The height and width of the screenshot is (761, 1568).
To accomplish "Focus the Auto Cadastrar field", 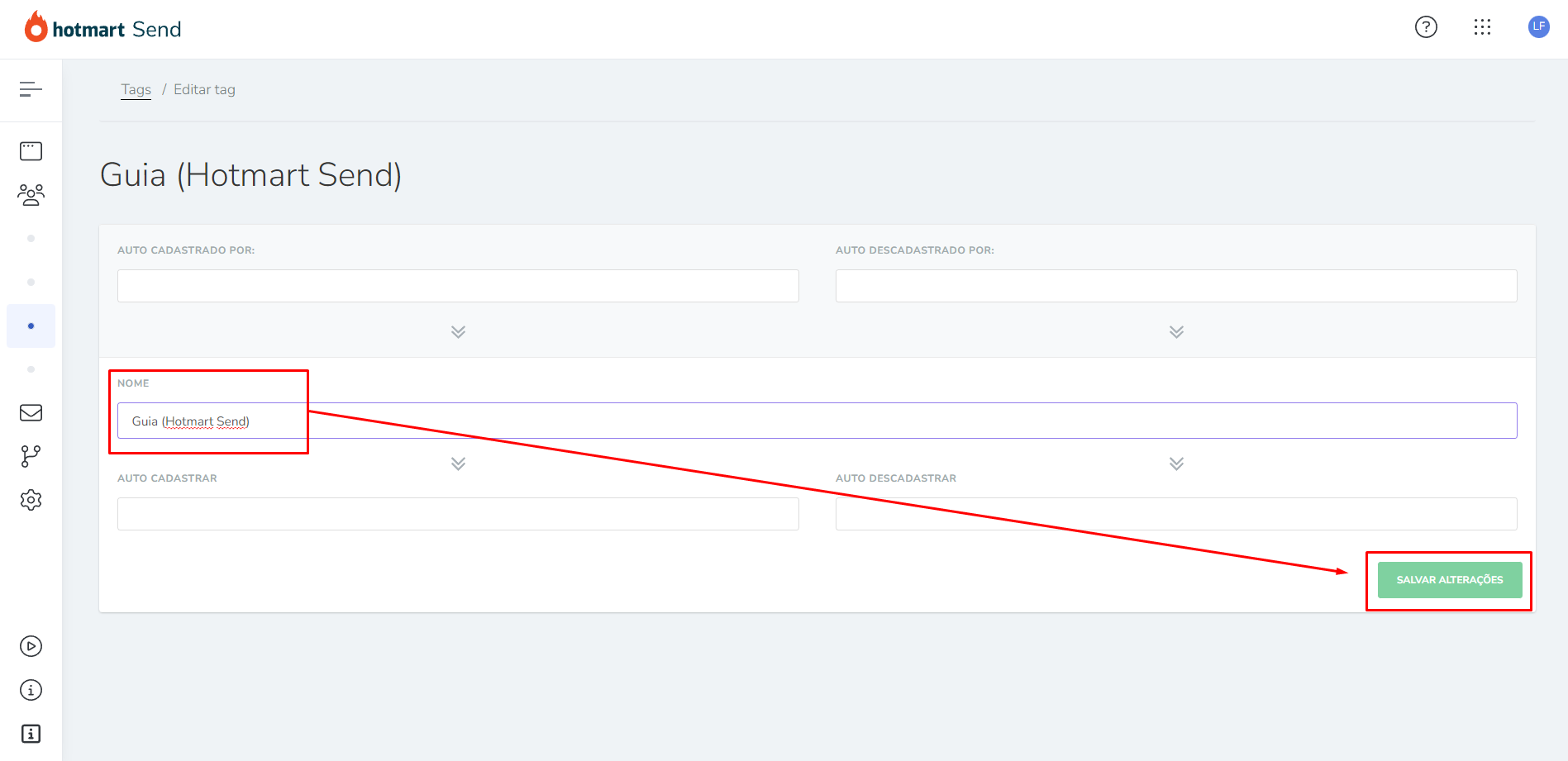I will click(458, 514).
